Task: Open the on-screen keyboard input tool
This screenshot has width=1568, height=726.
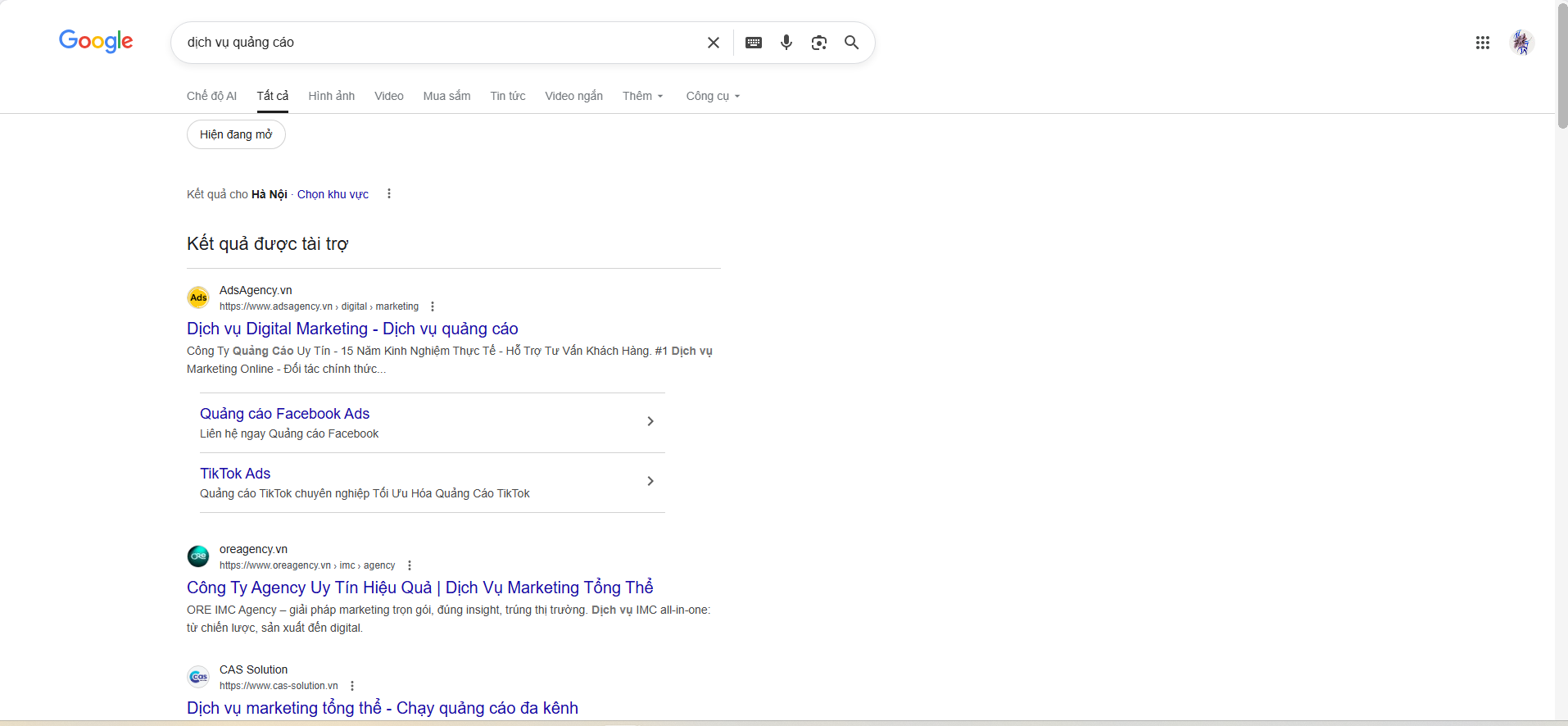Action: pos(754,43)
